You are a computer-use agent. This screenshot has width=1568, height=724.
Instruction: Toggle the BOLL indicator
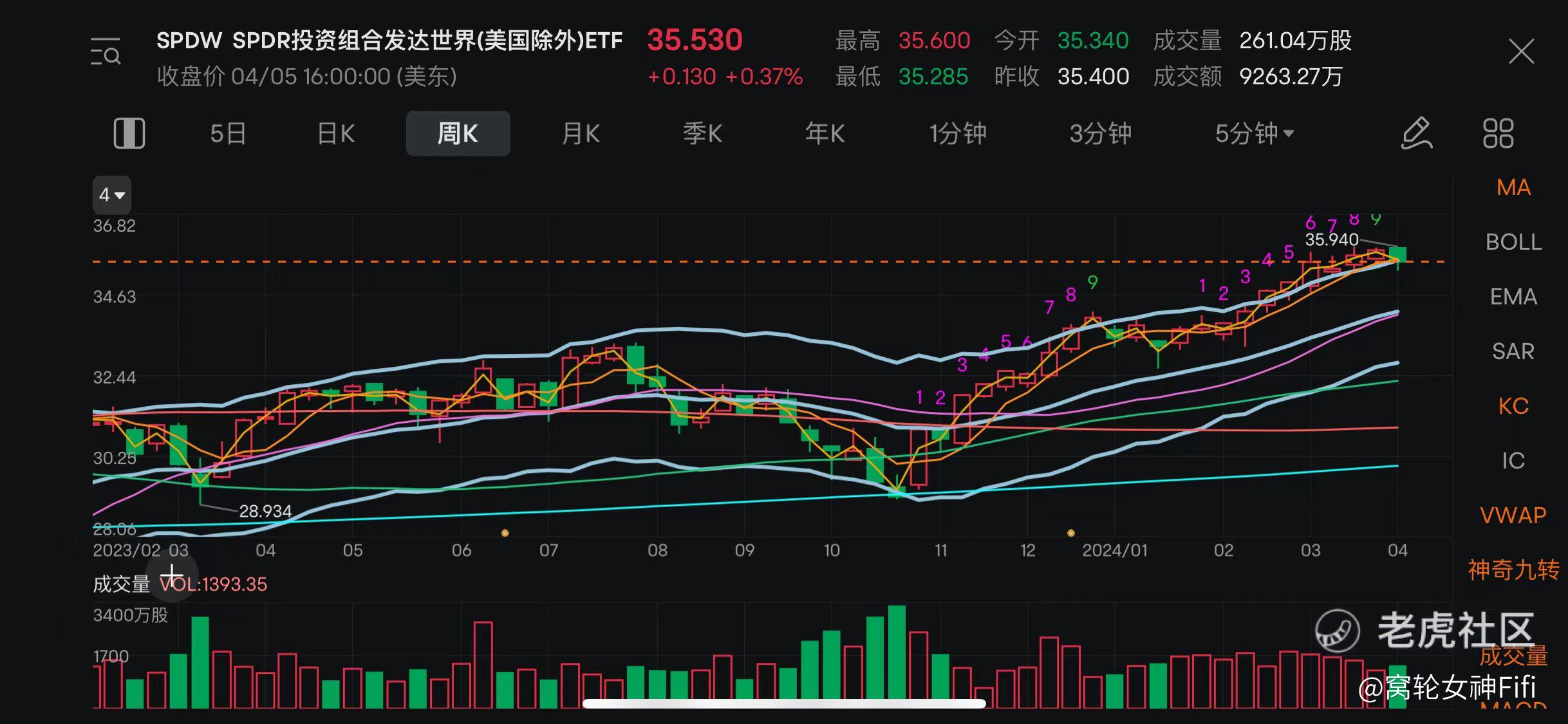click(x=1513, y=242)
